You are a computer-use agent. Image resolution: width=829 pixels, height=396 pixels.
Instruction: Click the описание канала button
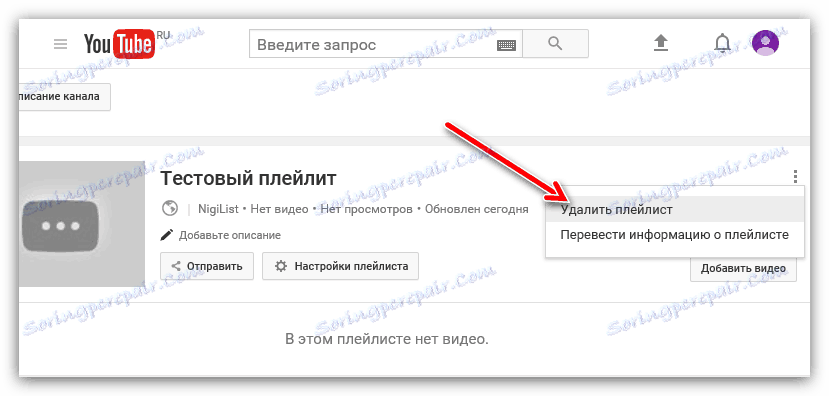tap(65, 97)
